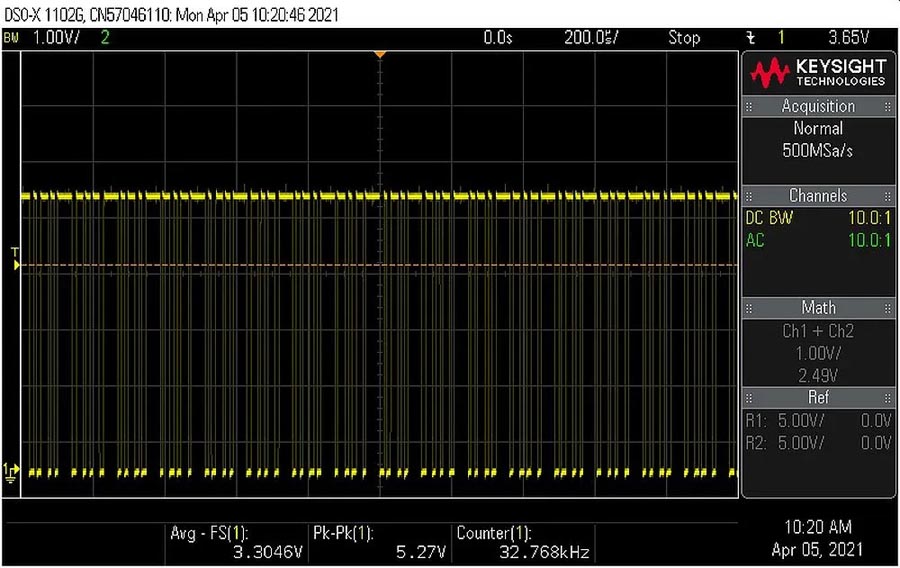Click the grip icon left of Acquisition header
900x568 pixels.
(749, 107)
